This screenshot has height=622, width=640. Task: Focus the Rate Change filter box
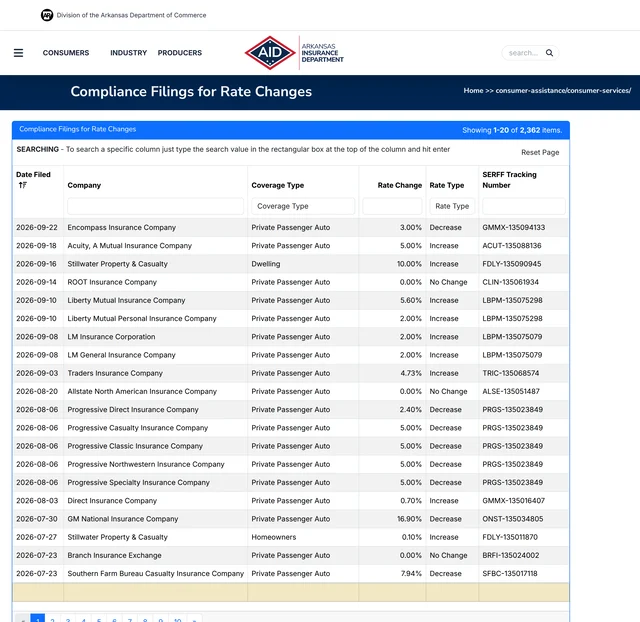pyautogui.click(x=392, y=206)
